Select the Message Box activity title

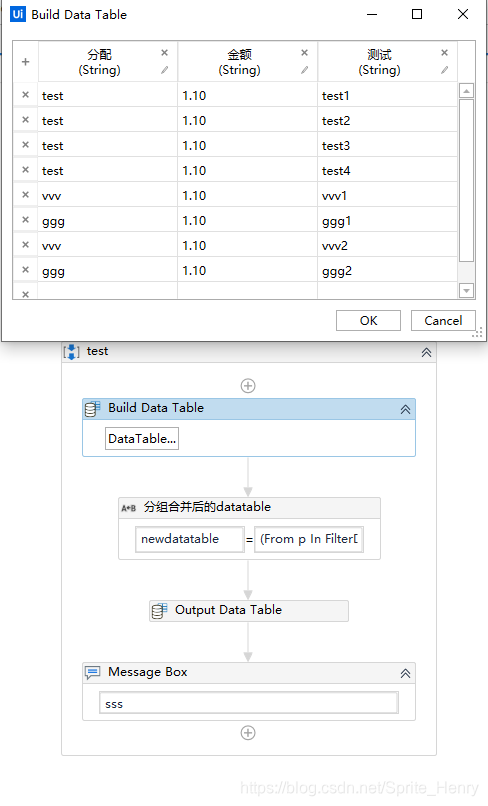click(x=148, y=672)
